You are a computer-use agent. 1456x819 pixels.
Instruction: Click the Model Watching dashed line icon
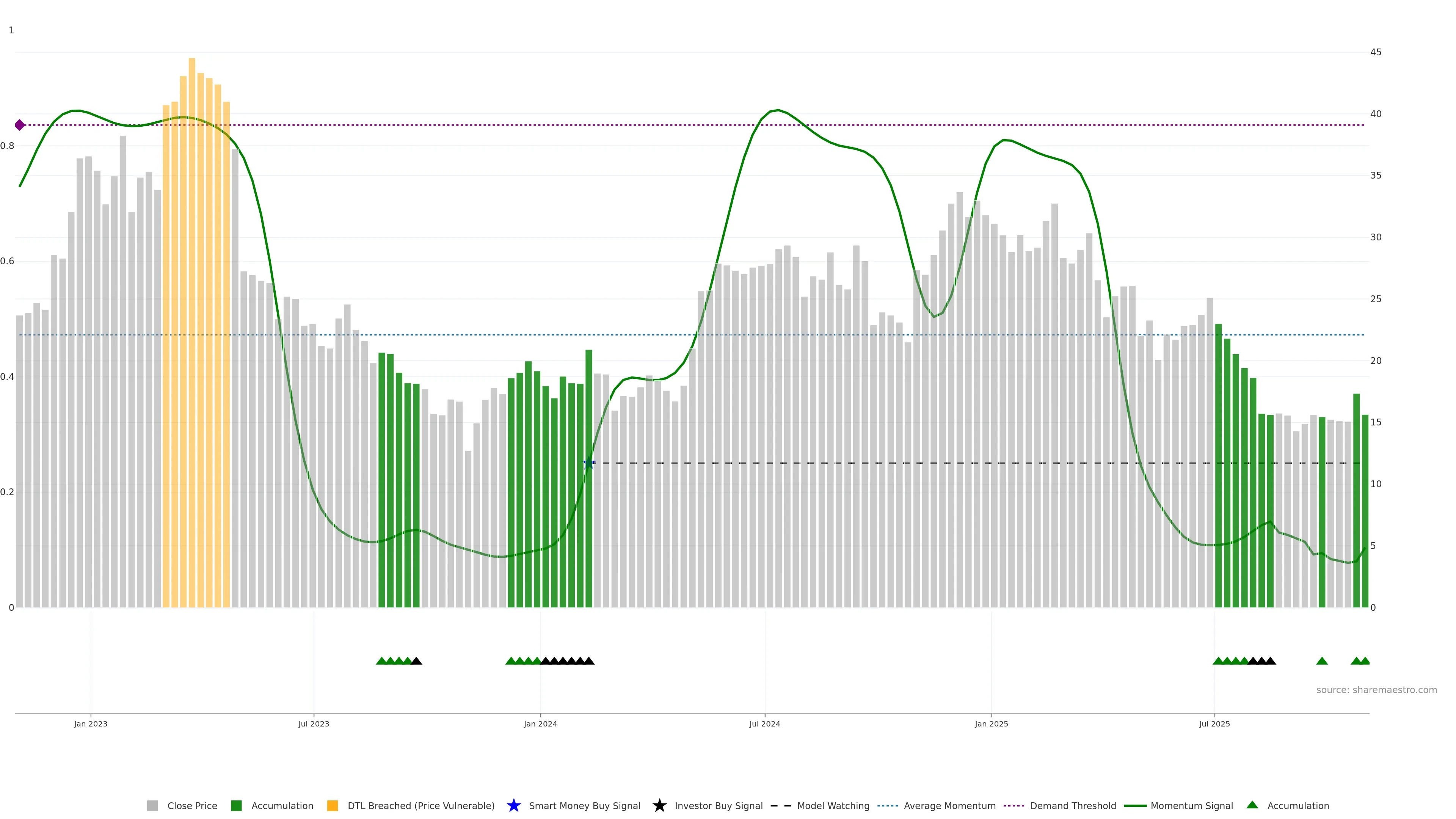[x=781, y=805]
